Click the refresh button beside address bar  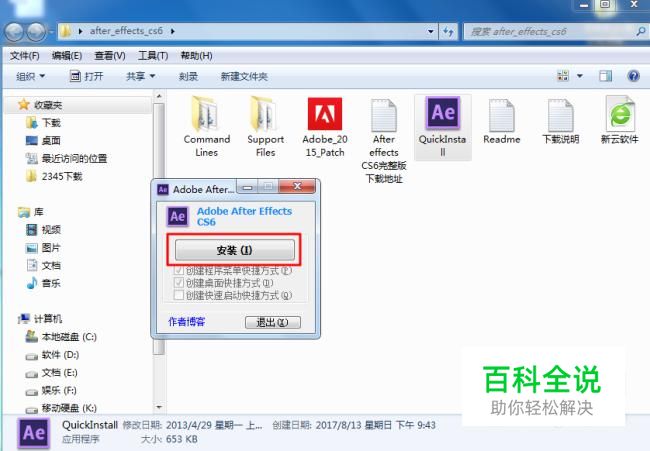448,32
